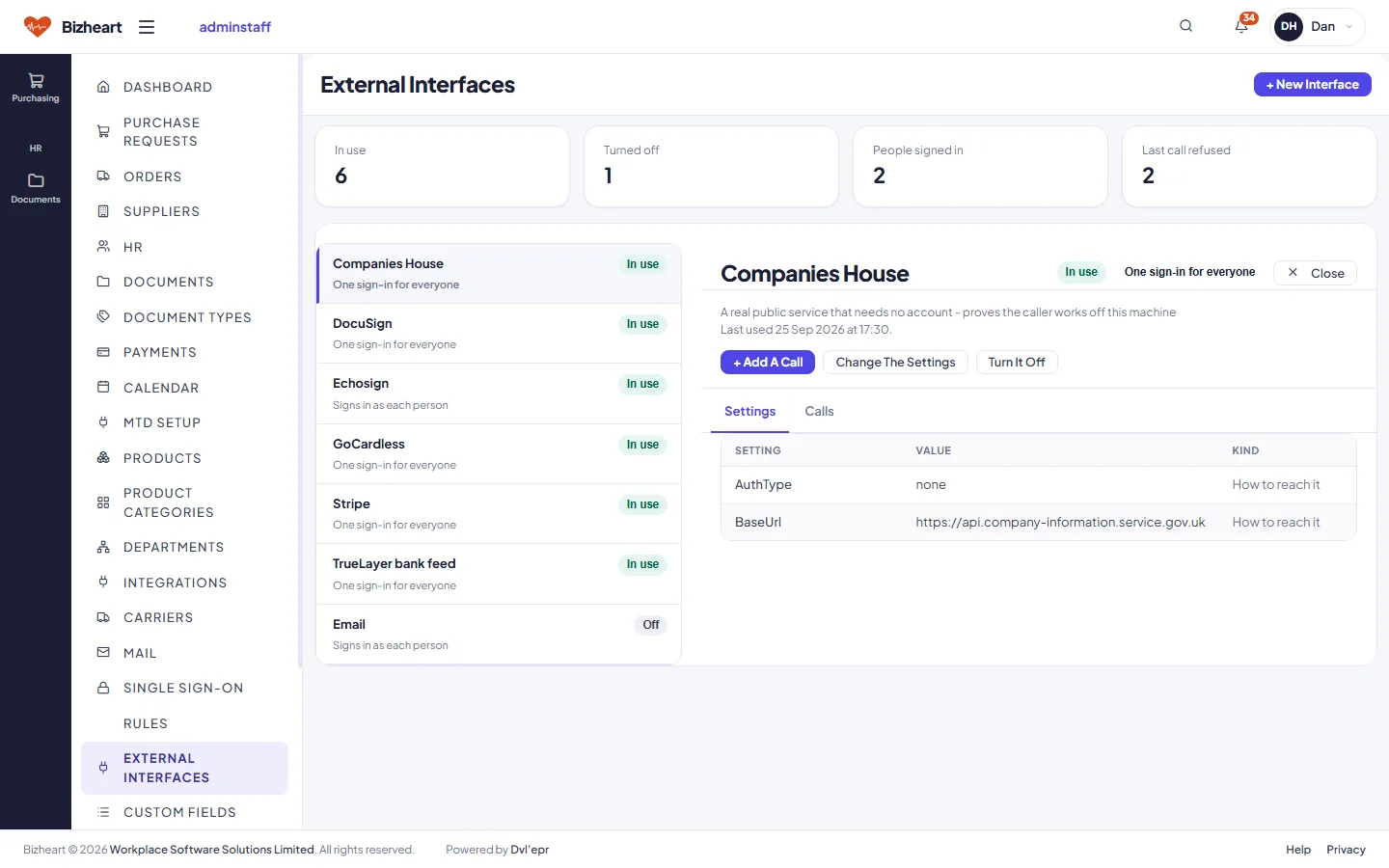Select the TrueLayer bank feed row
1389x868 pixels.
pyautogui.click(x=499, y=574)
